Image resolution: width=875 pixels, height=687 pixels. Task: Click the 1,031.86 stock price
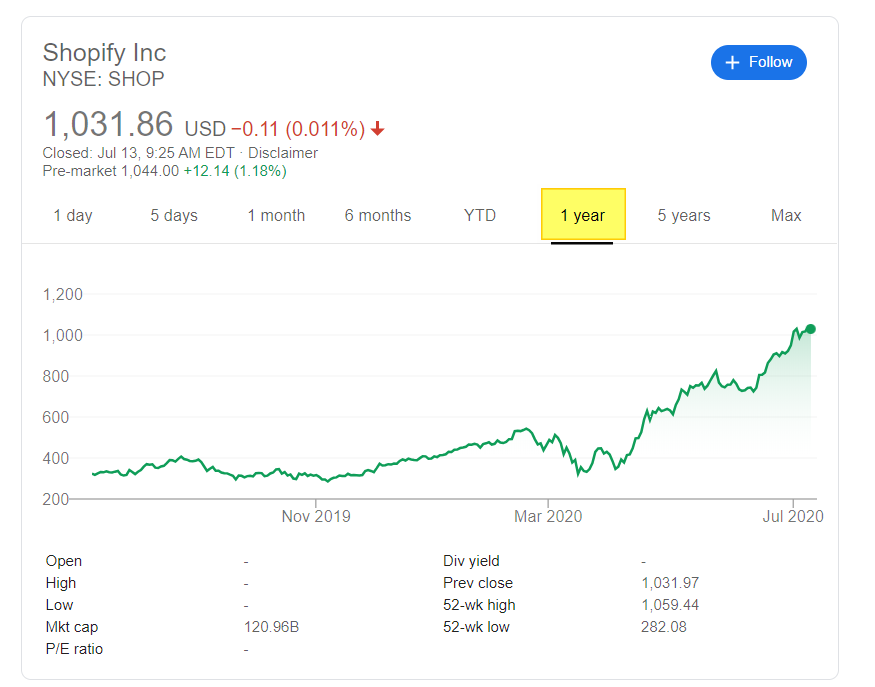[x=108, y=124]
